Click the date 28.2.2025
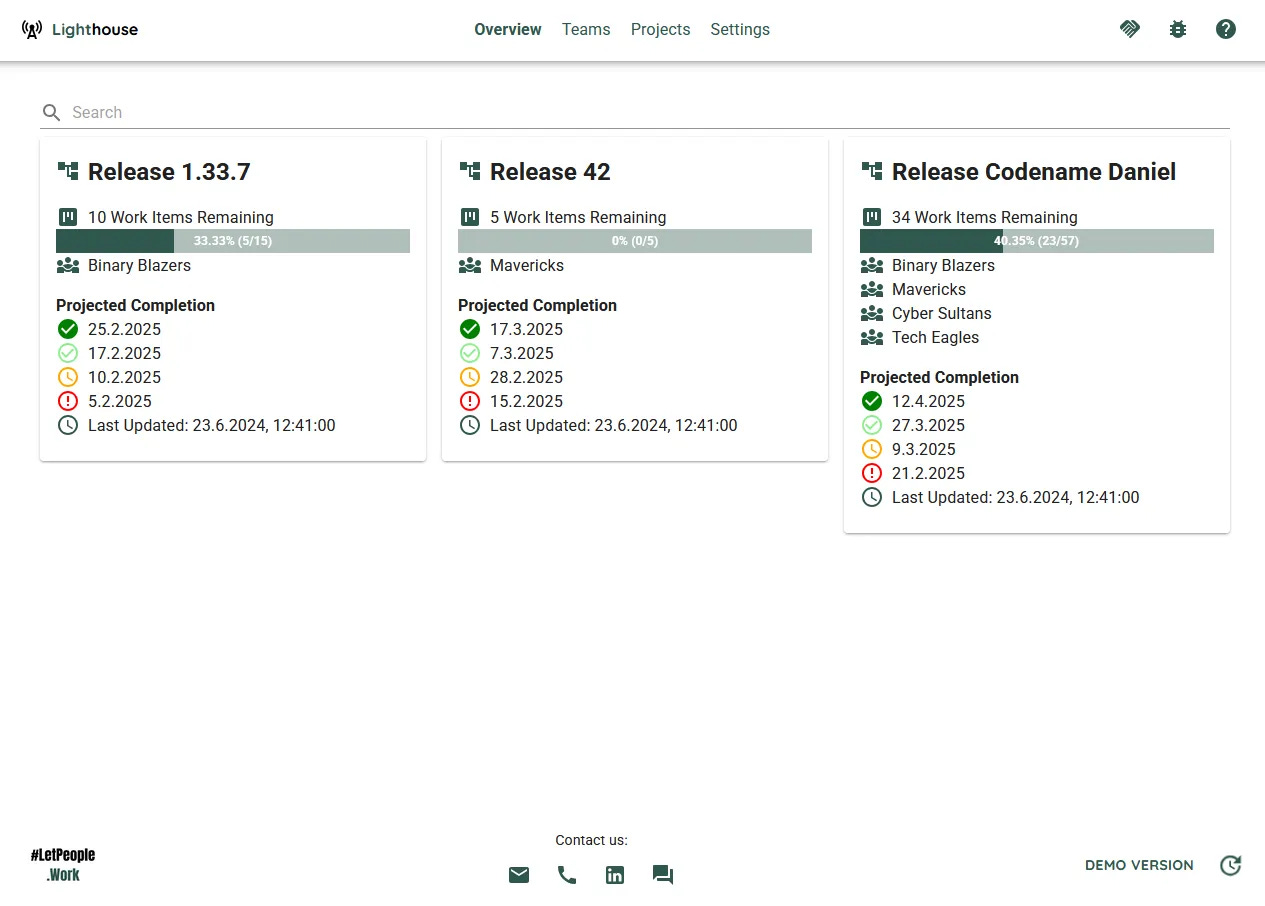Viewport: 1265px width, 906px height. (x=526, y=377)
